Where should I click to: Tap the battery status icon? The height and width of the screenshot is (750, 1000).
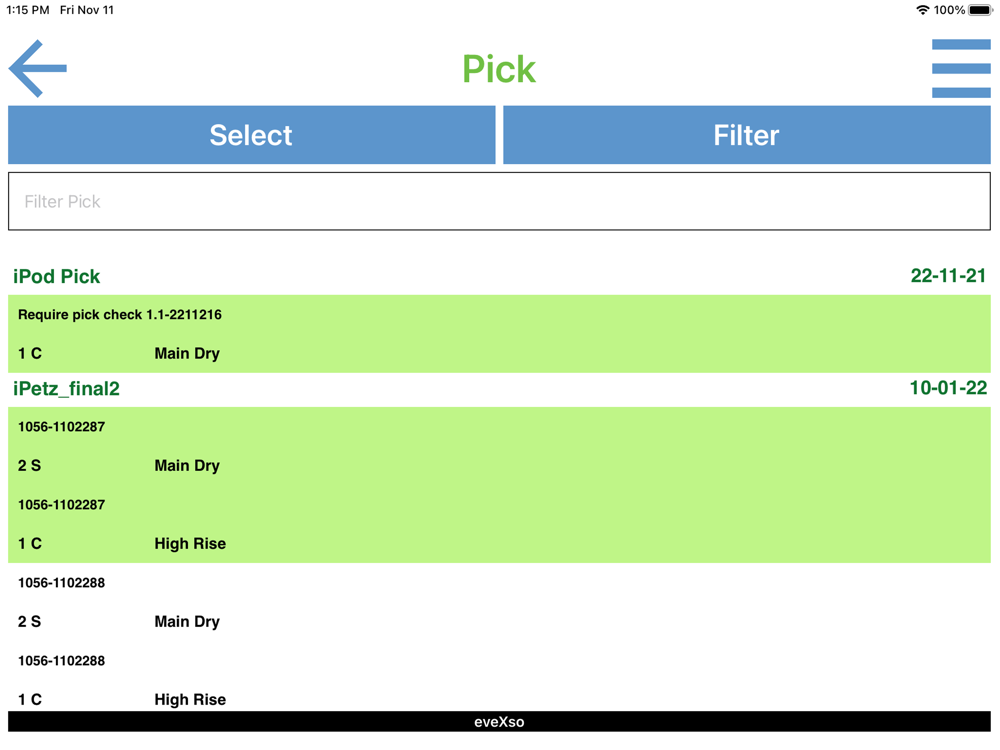tap(980, 10)
